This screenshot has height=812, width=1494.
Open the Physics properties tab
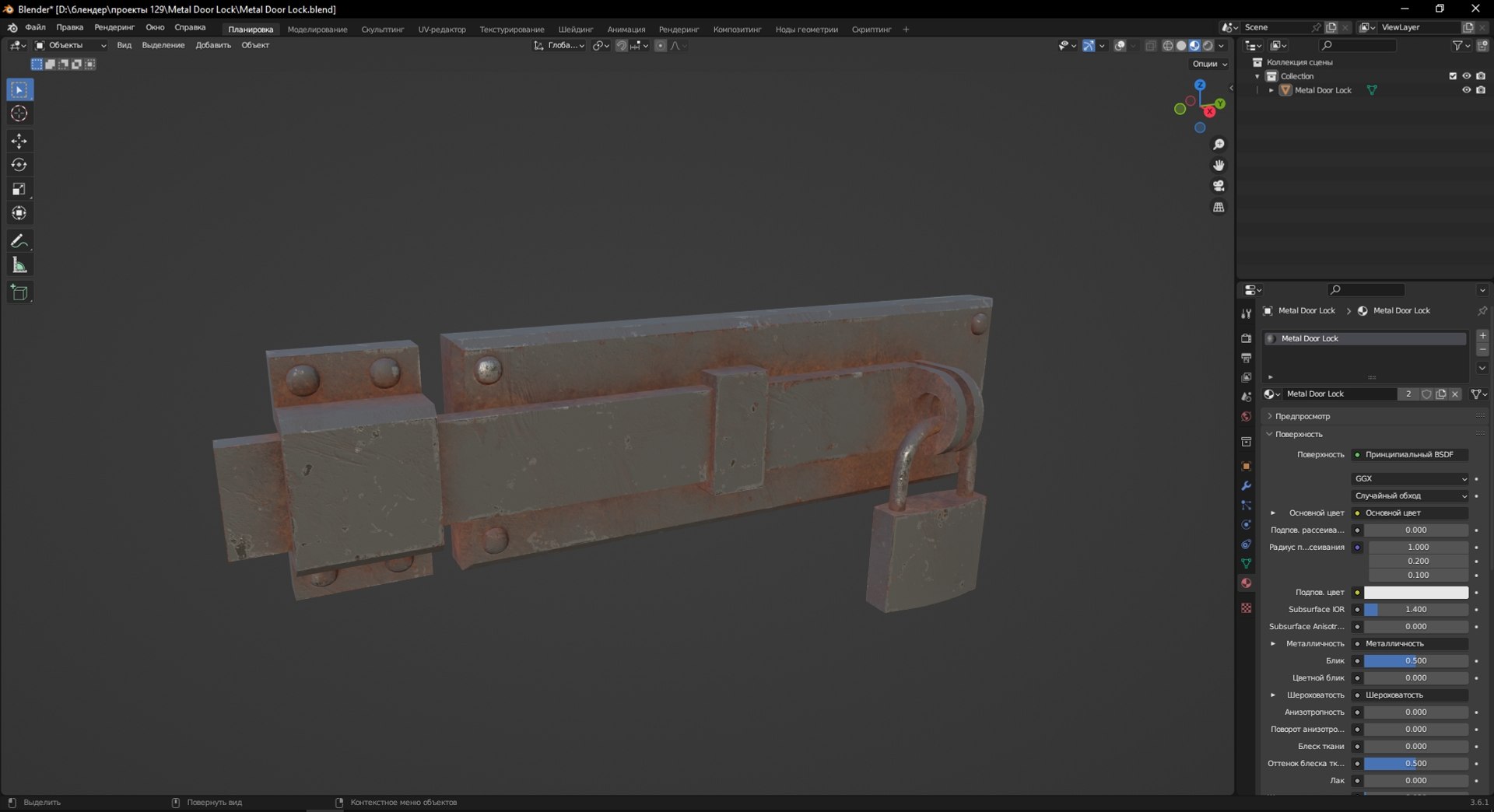click(1246, 524)
